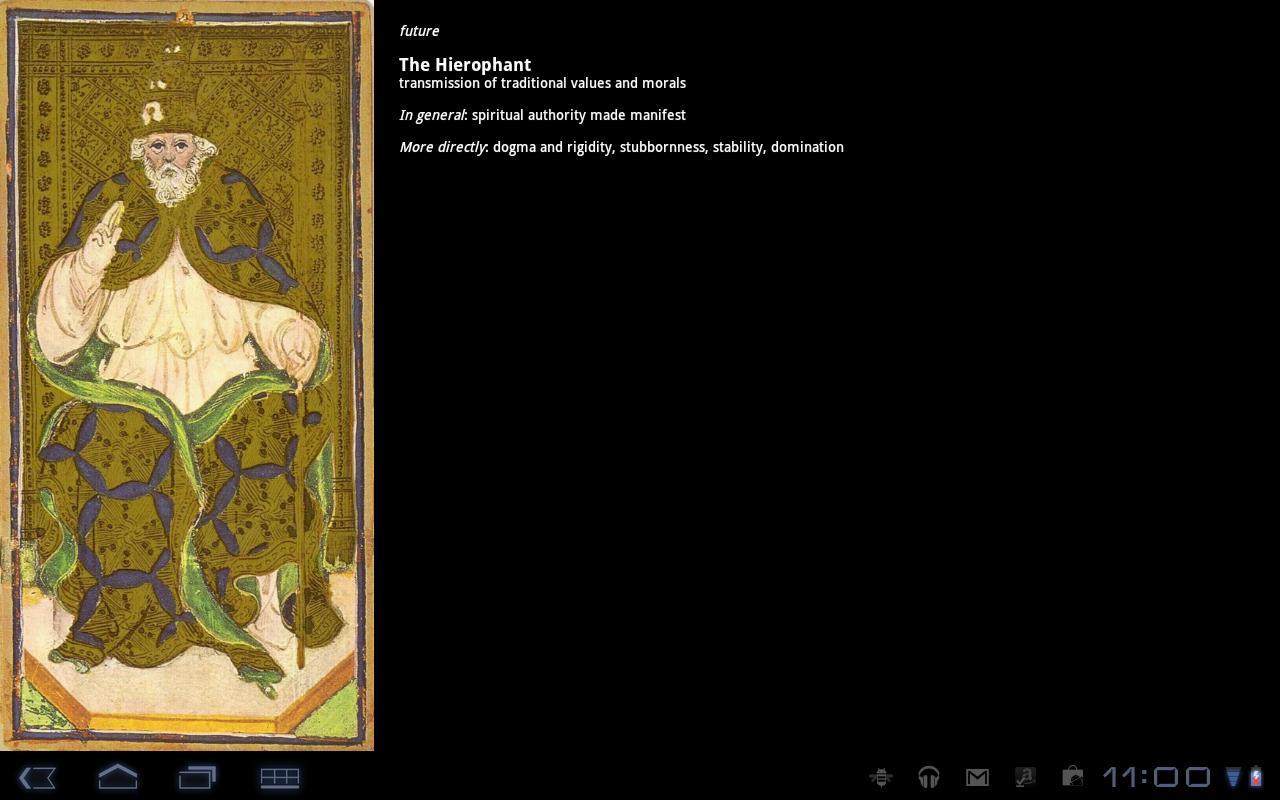Select the "future" position label
The width and height of the screenshot is (1280, 800).
coord(419,31)
